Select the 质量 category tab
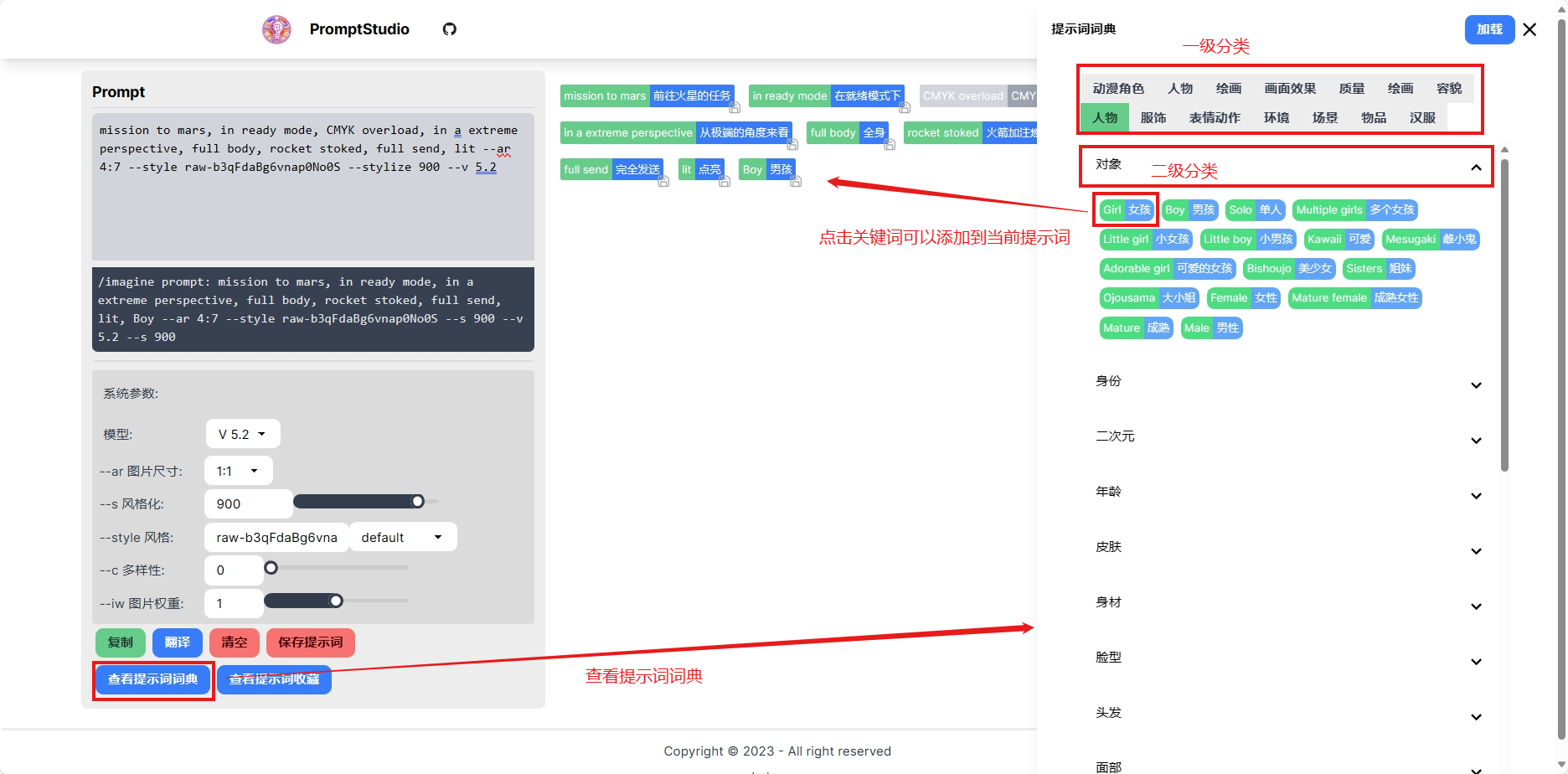This screenshot has width=1568, height=774. pyautogui.click(x=1351, y=89)
